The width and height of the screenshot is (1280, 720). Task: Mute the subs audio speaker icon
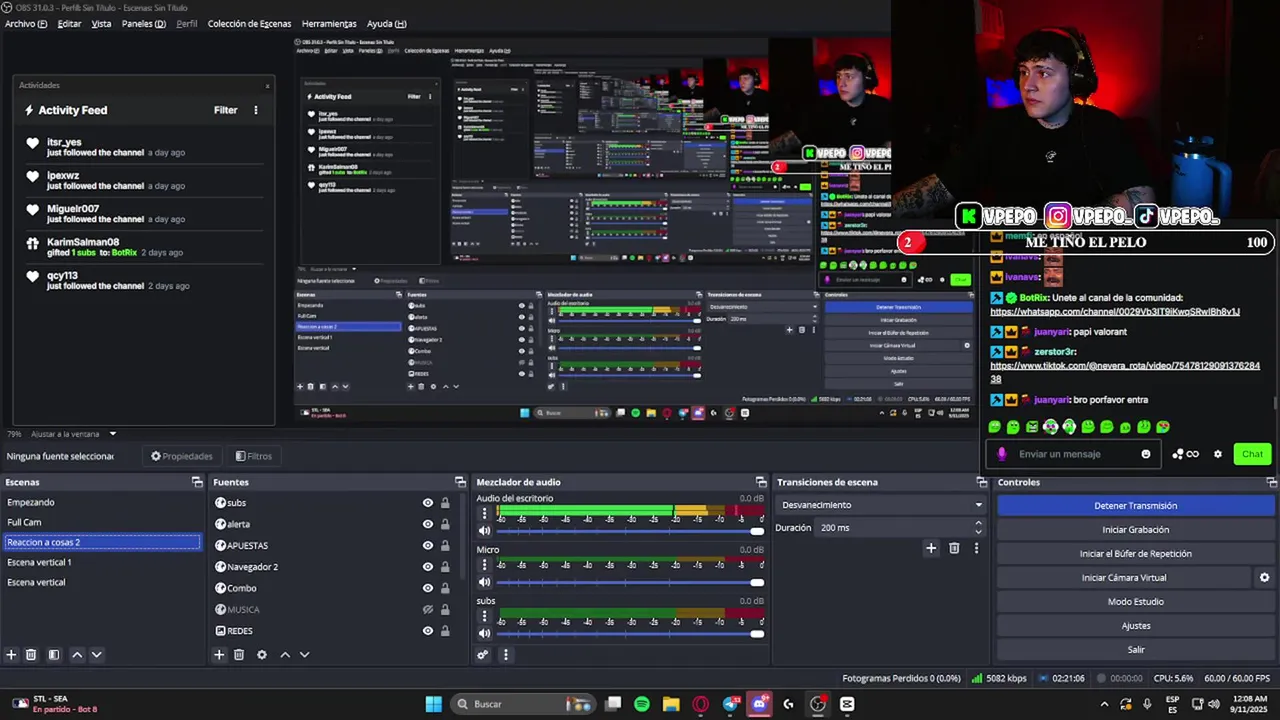[485, 633]
